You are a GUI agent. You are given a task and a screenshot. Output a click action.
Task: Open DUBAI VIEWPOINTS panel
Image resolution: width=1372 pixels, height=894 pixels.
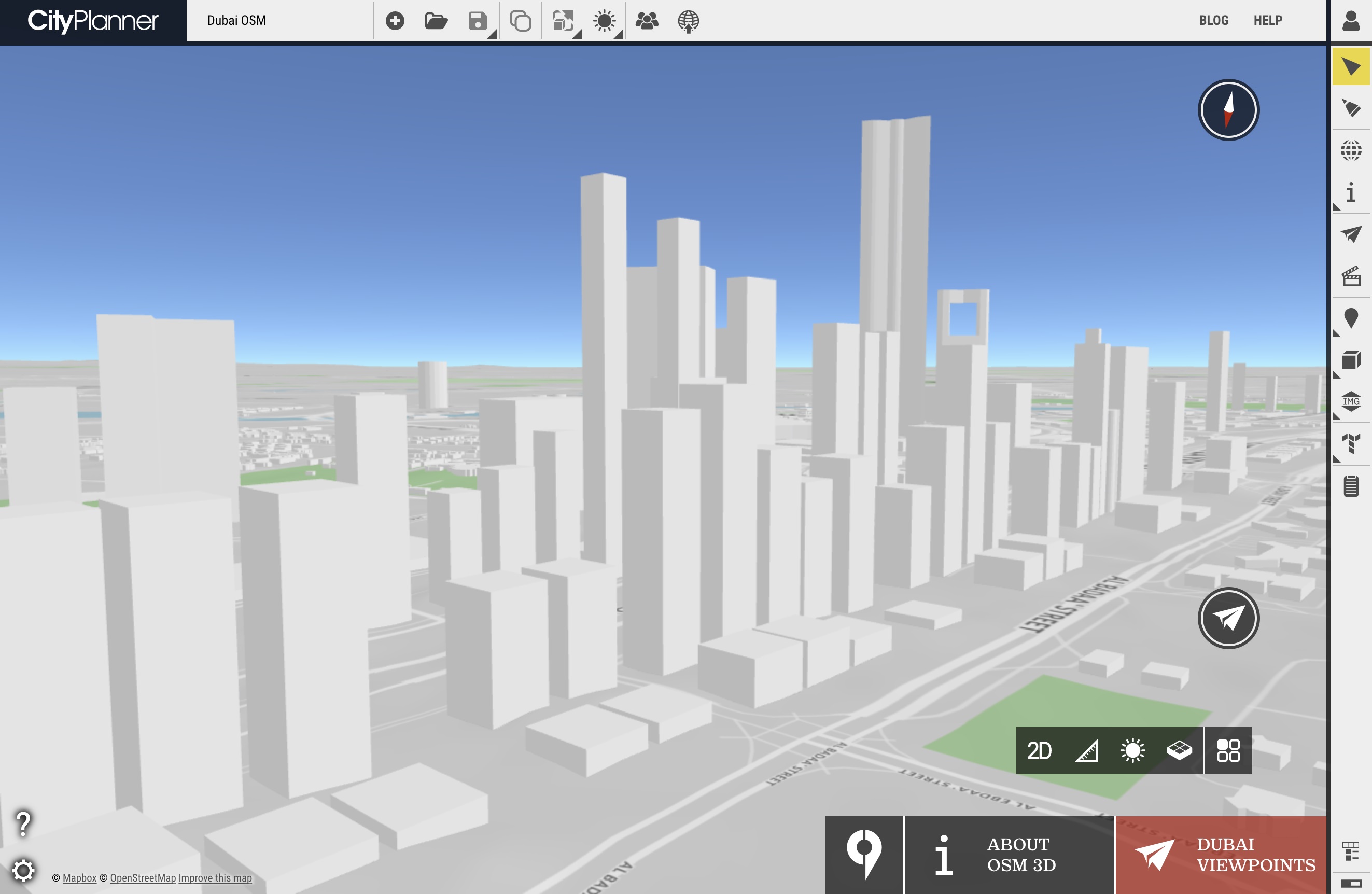click(x=1221, y=855)
